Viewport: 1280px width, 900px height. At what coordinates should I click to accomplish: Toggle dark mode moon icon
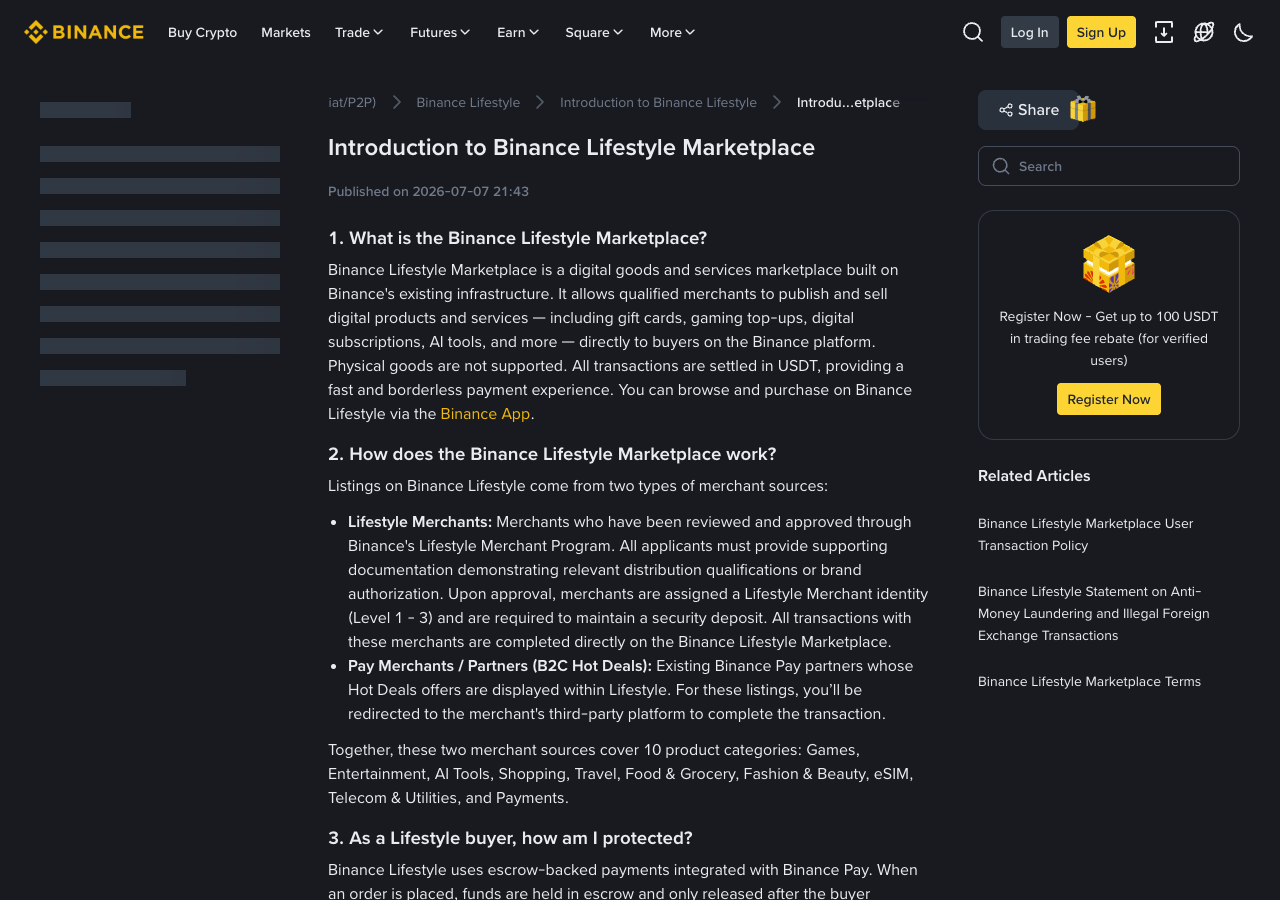(x=1244, y=32)
